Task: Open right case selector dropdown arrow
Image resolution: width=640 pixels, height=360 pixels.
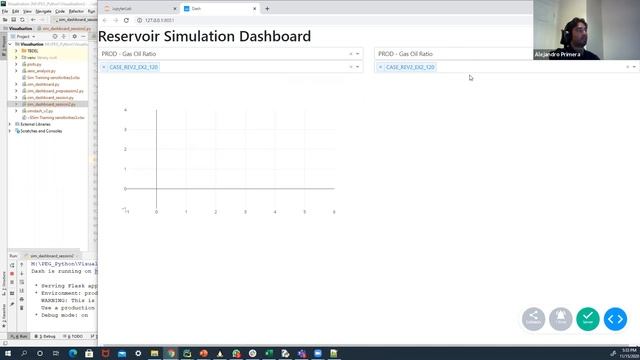Action: pyautogui.click(x=634, y=67)
